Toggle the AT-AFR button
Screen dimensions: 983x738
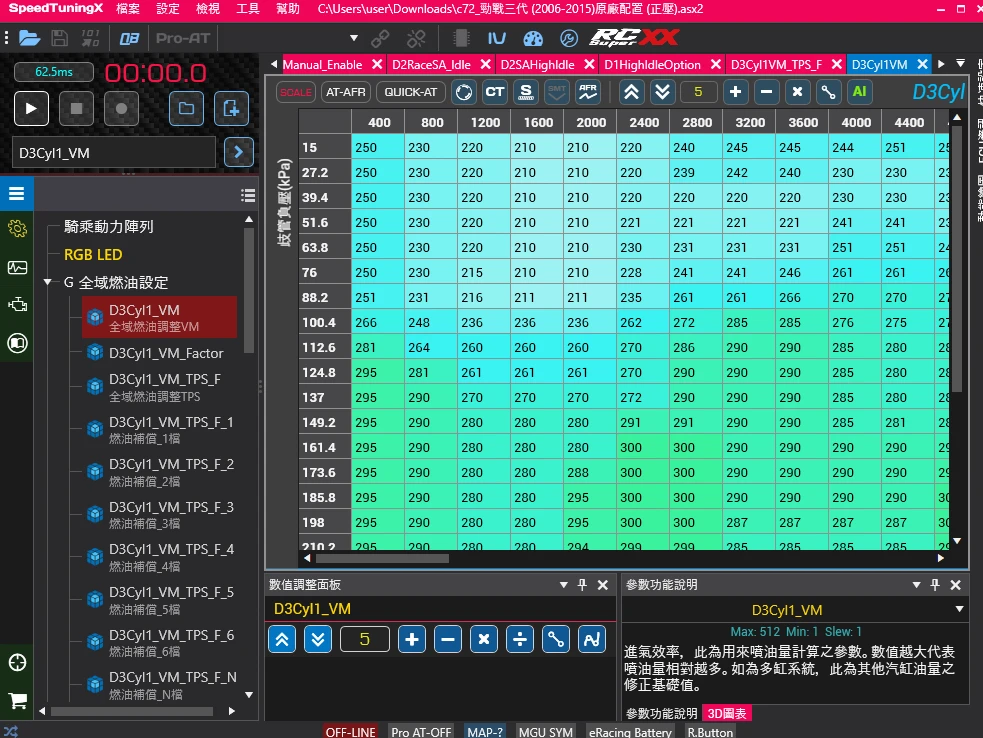(345, 92)
